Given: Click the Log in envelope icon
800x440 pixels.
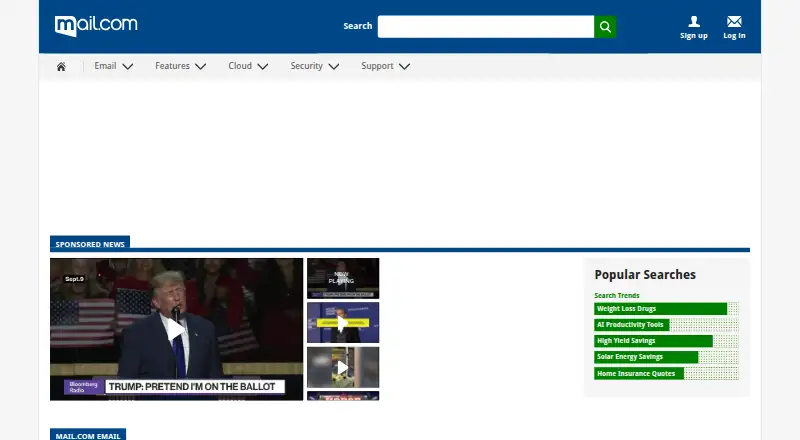Looking at the screenshot, I should coord(734,21).
